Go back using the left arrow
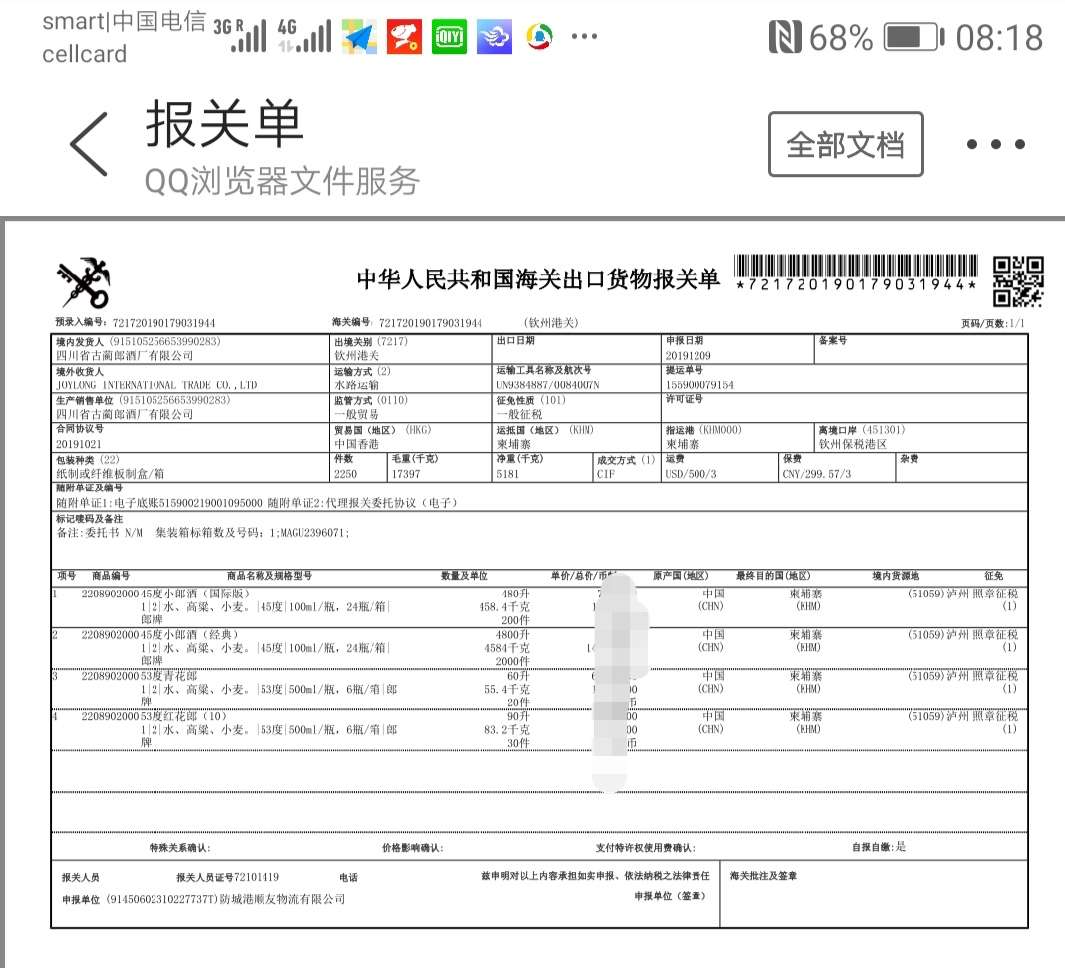Image resolution: width=1065 pixels, height=968 pixels. [x=89, y=144]
